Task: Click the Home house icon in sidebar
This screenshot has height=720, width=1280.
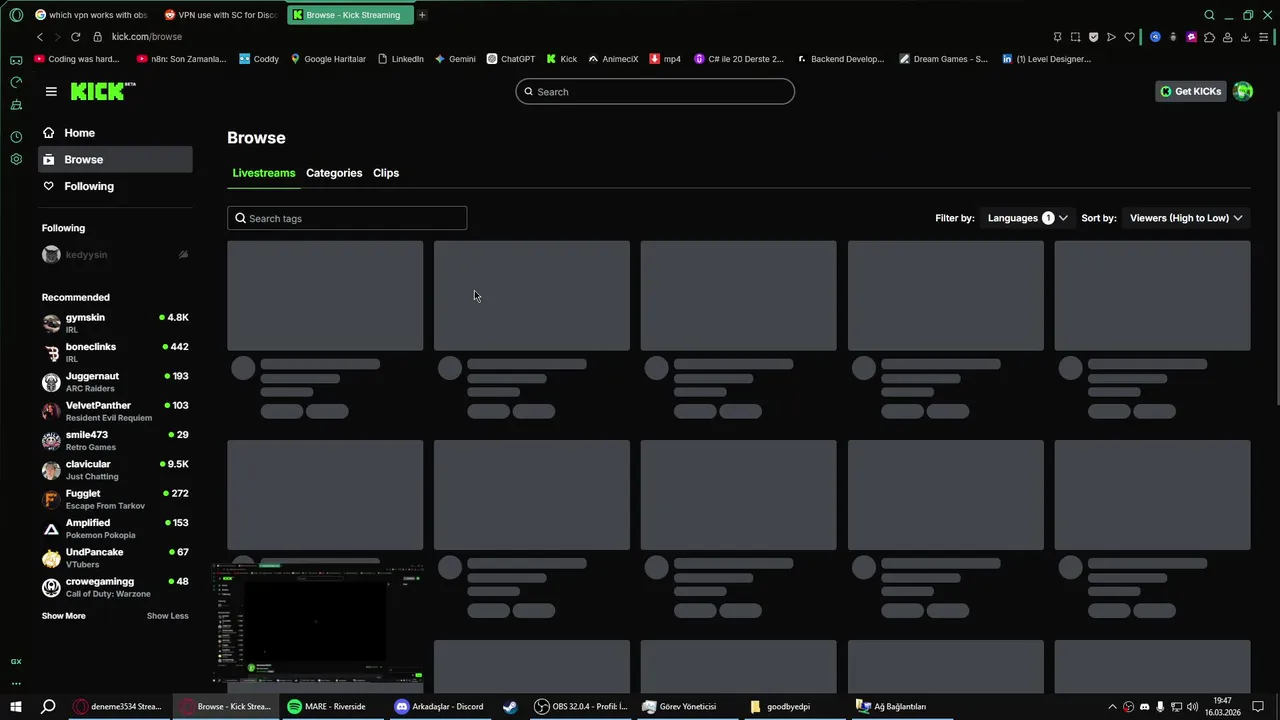Action: click(48, 133)
